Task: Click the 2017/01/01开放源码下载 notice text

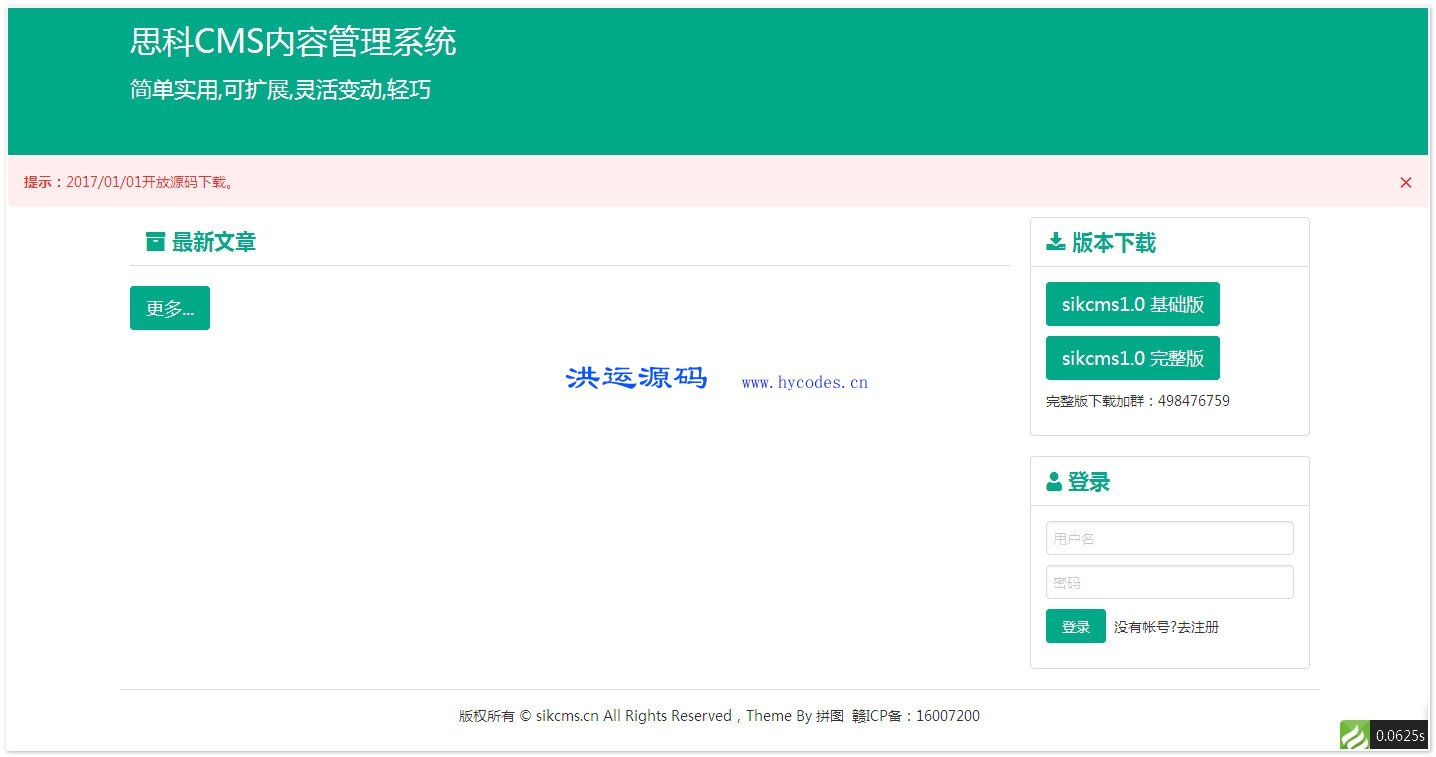Action: click(150, 182)
